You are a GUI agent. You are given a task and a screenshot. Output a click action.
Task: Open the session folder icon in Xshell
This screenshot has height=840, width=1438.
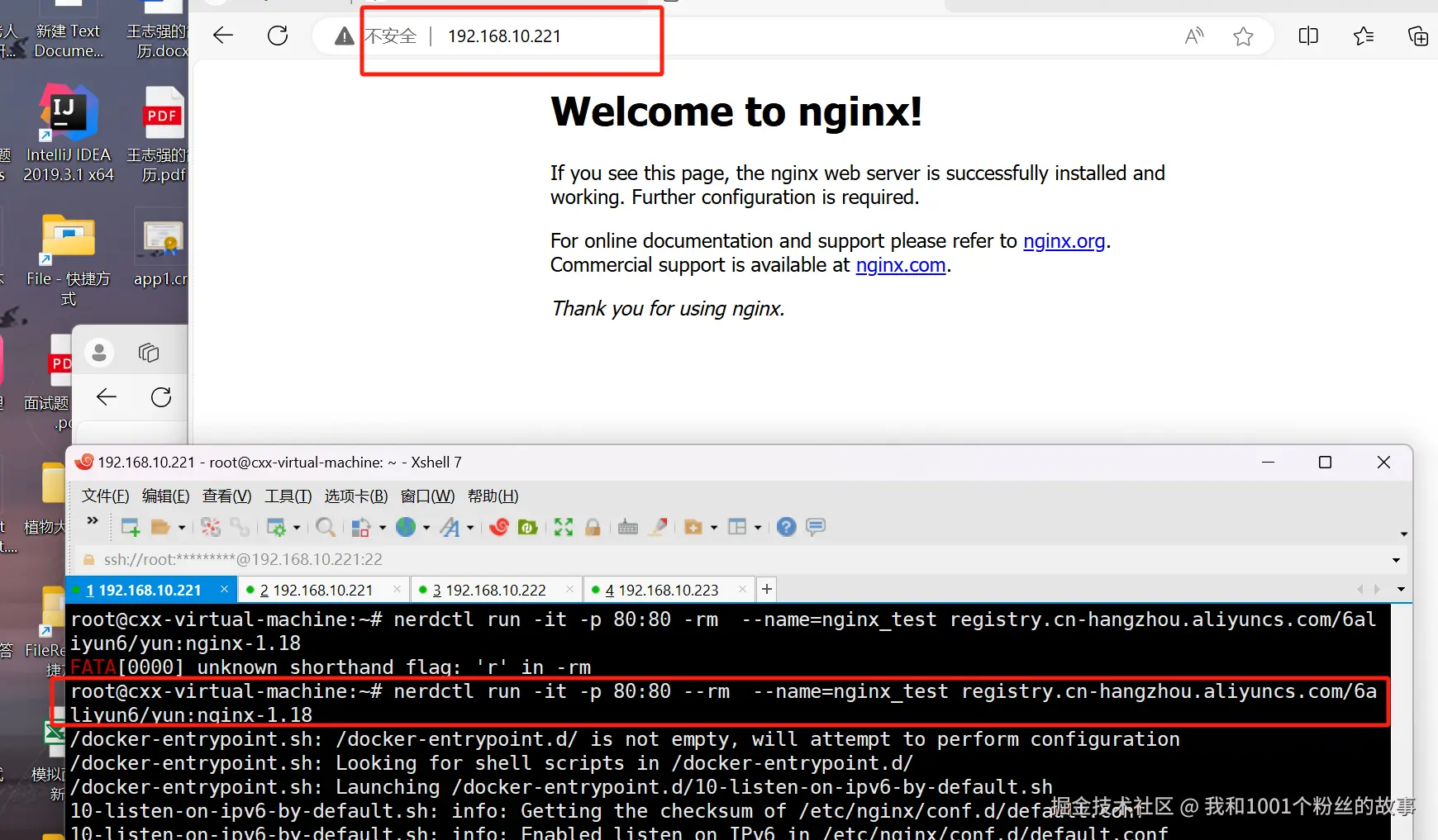click(160, 527)
